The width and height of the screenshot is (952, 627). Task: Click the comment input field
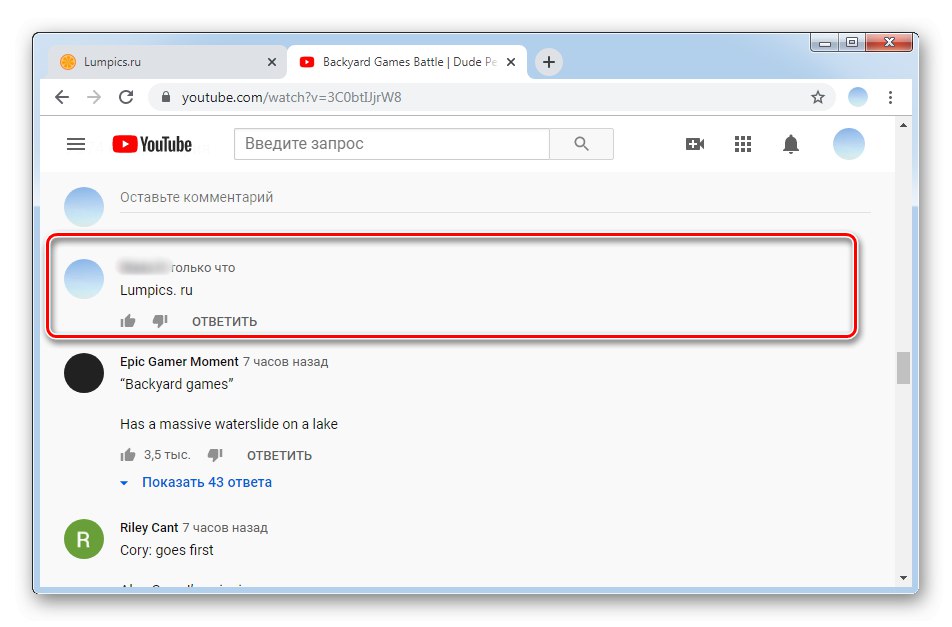click(400, 197)
